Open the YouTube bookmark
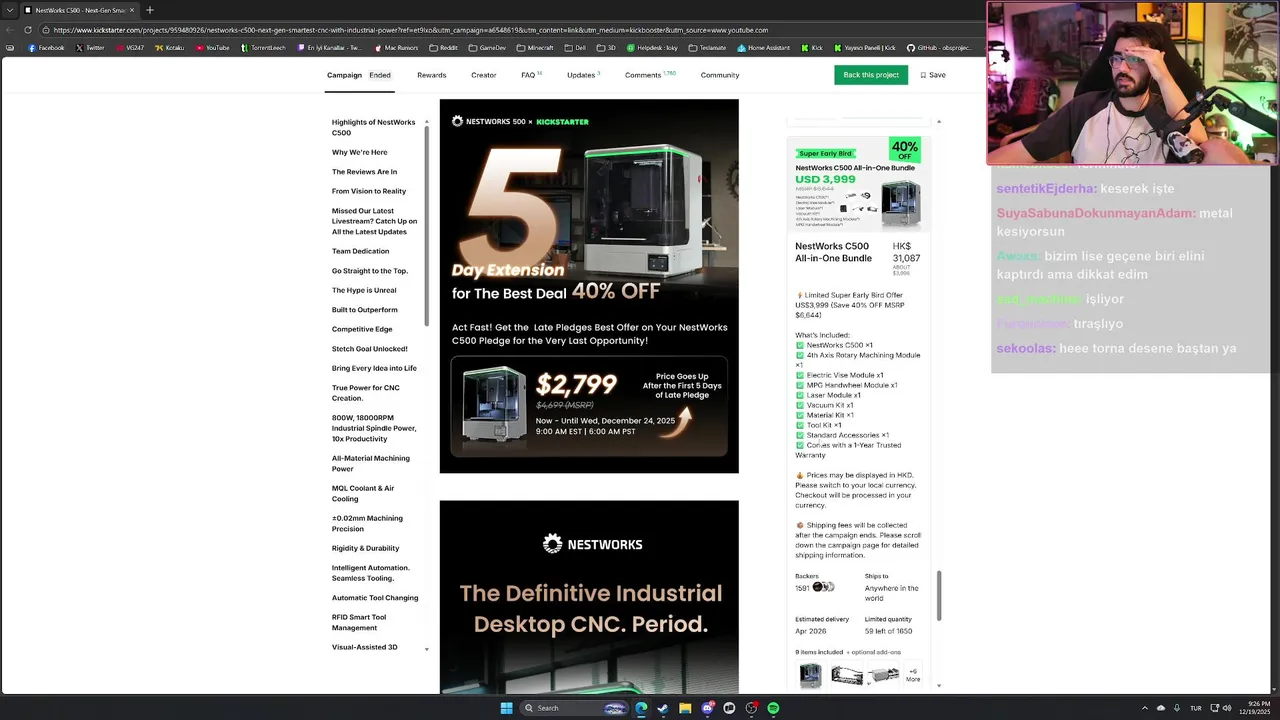Viewport: 1280px width, 720px height. pyautogui.click(x=212, y=48)
